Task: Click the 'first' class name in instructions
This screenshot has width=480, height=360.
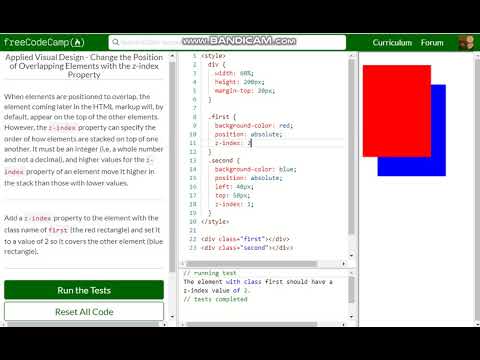Action: (x=58, y=230)
